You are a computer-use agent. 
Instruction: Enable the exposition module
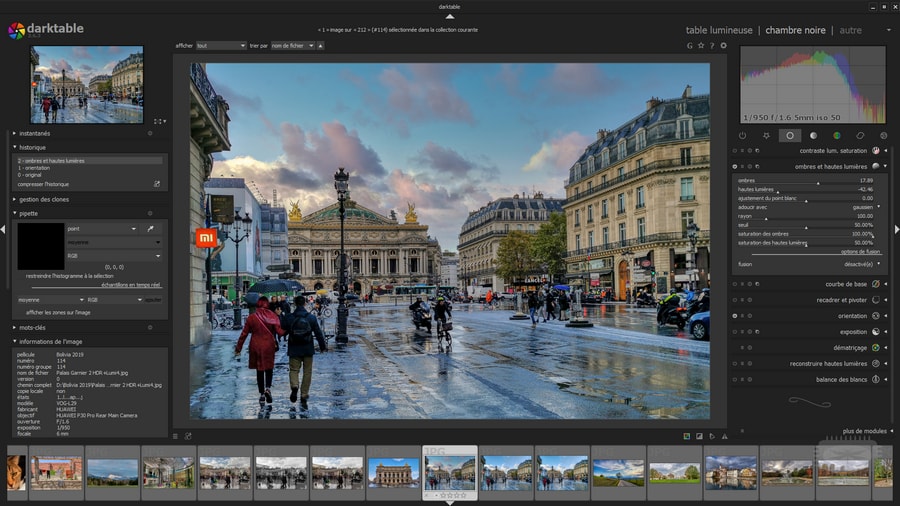tap(735, 332)
